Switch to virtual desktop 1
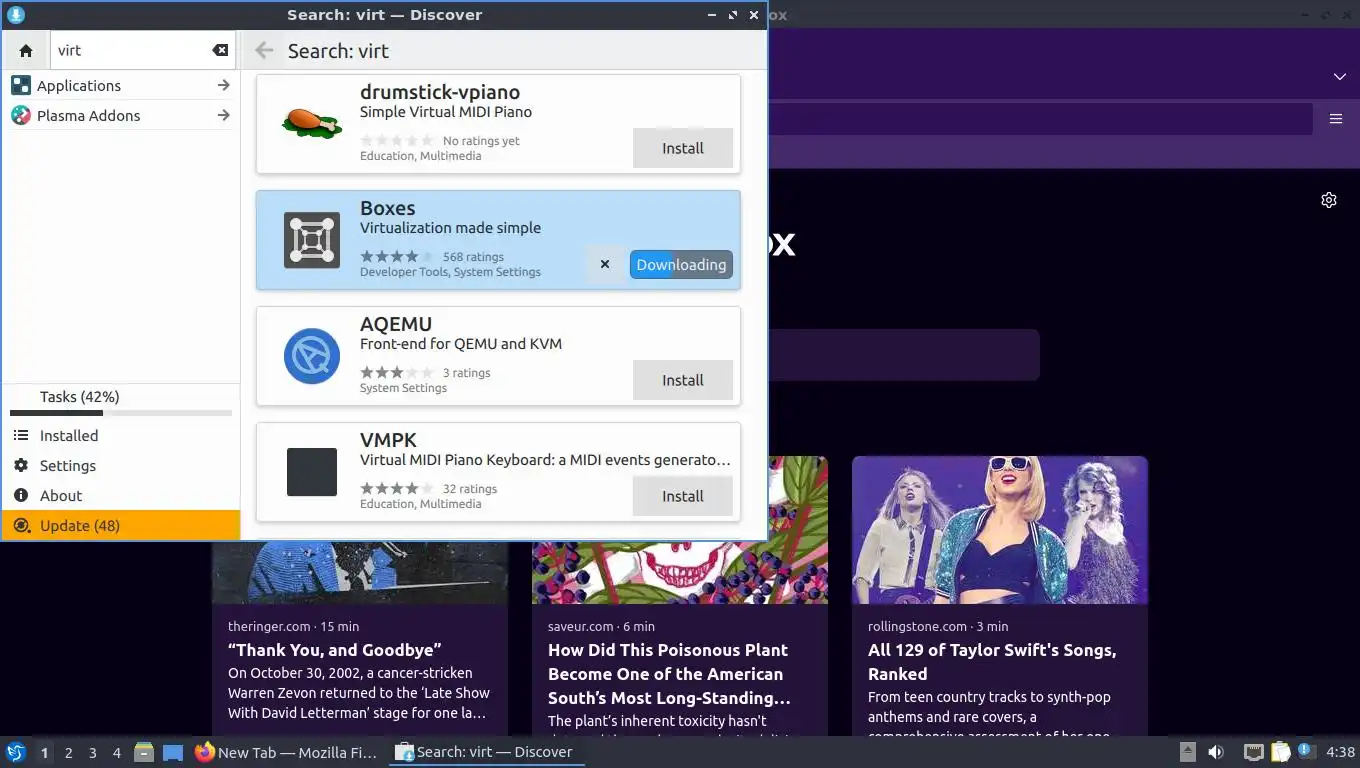1360x768 pixels. coord(44,753)
